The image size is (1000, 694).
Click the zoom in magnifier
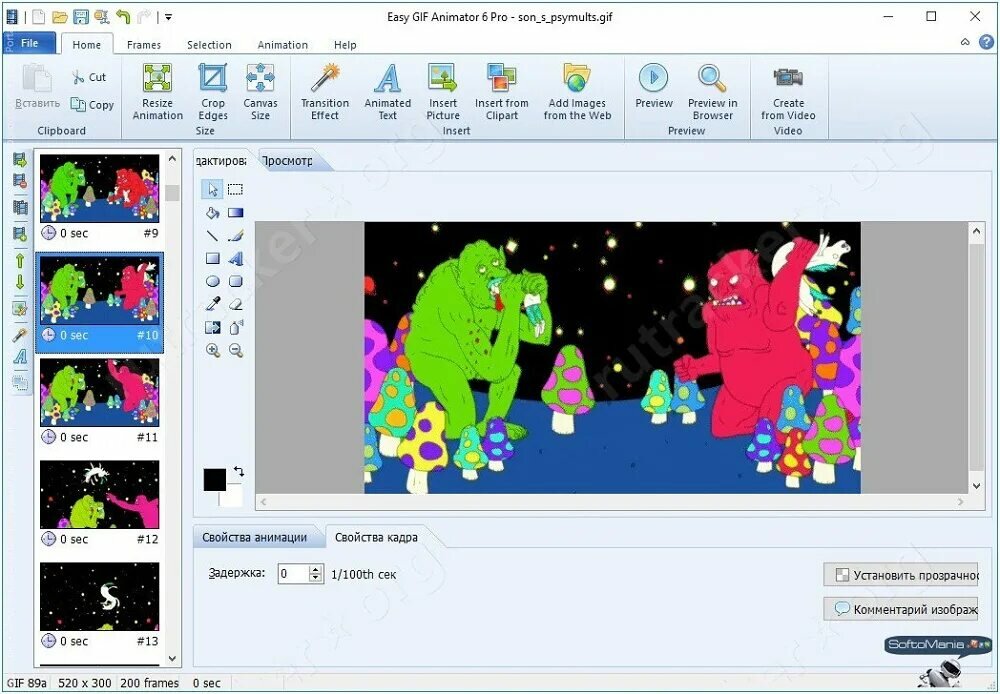[x=212, y=350]
